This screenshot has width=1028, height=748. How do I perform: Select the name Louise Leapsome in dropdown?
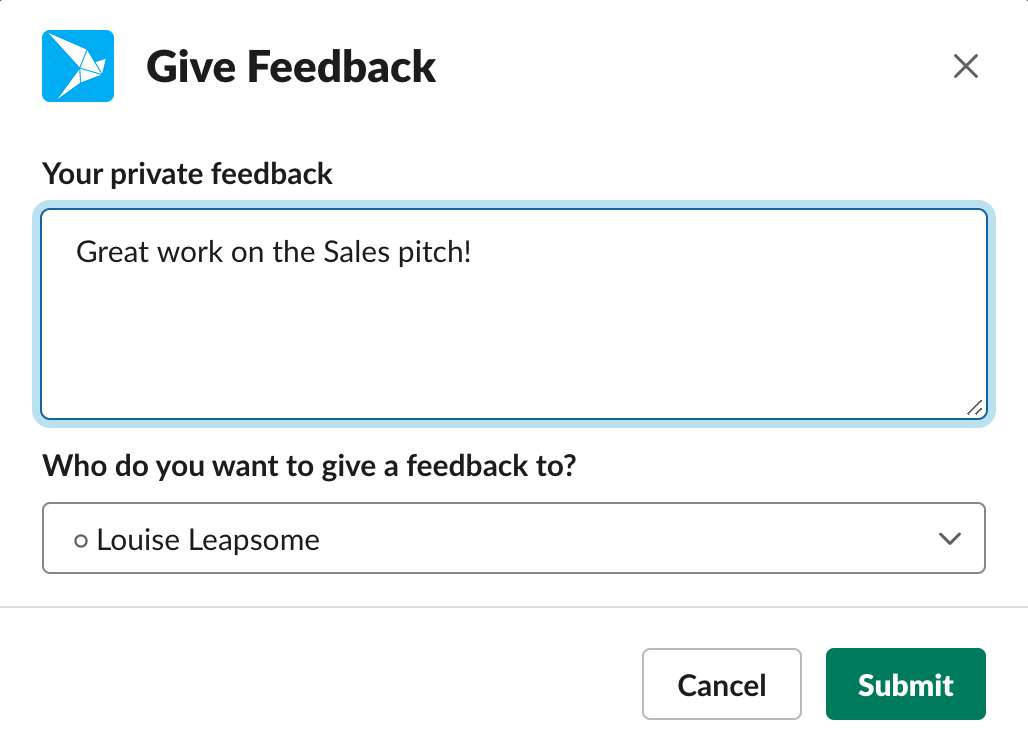[x=208, y=540]
